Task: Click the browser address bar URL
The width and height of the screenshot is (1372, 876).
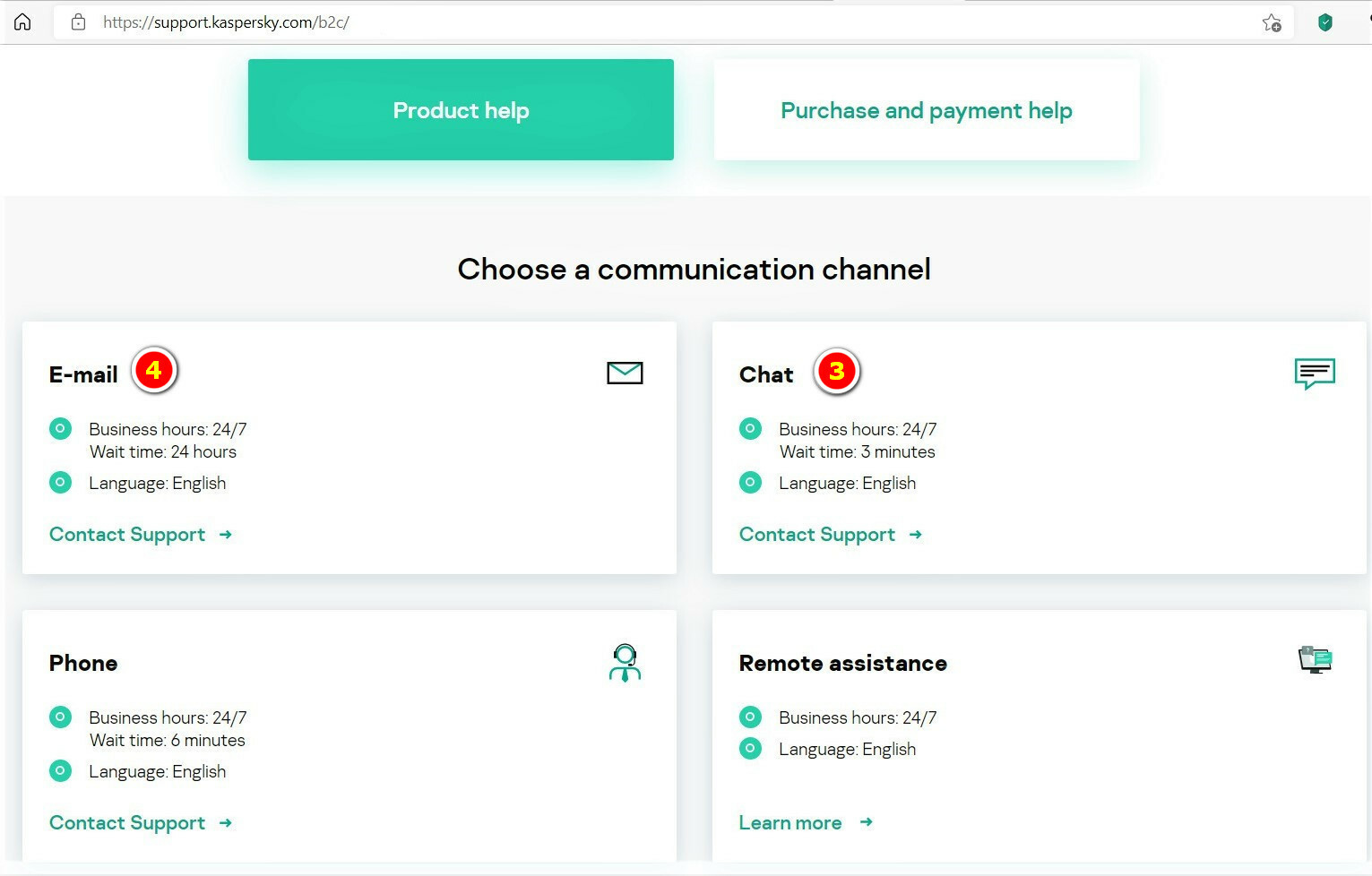Action: tap(226, 22)
